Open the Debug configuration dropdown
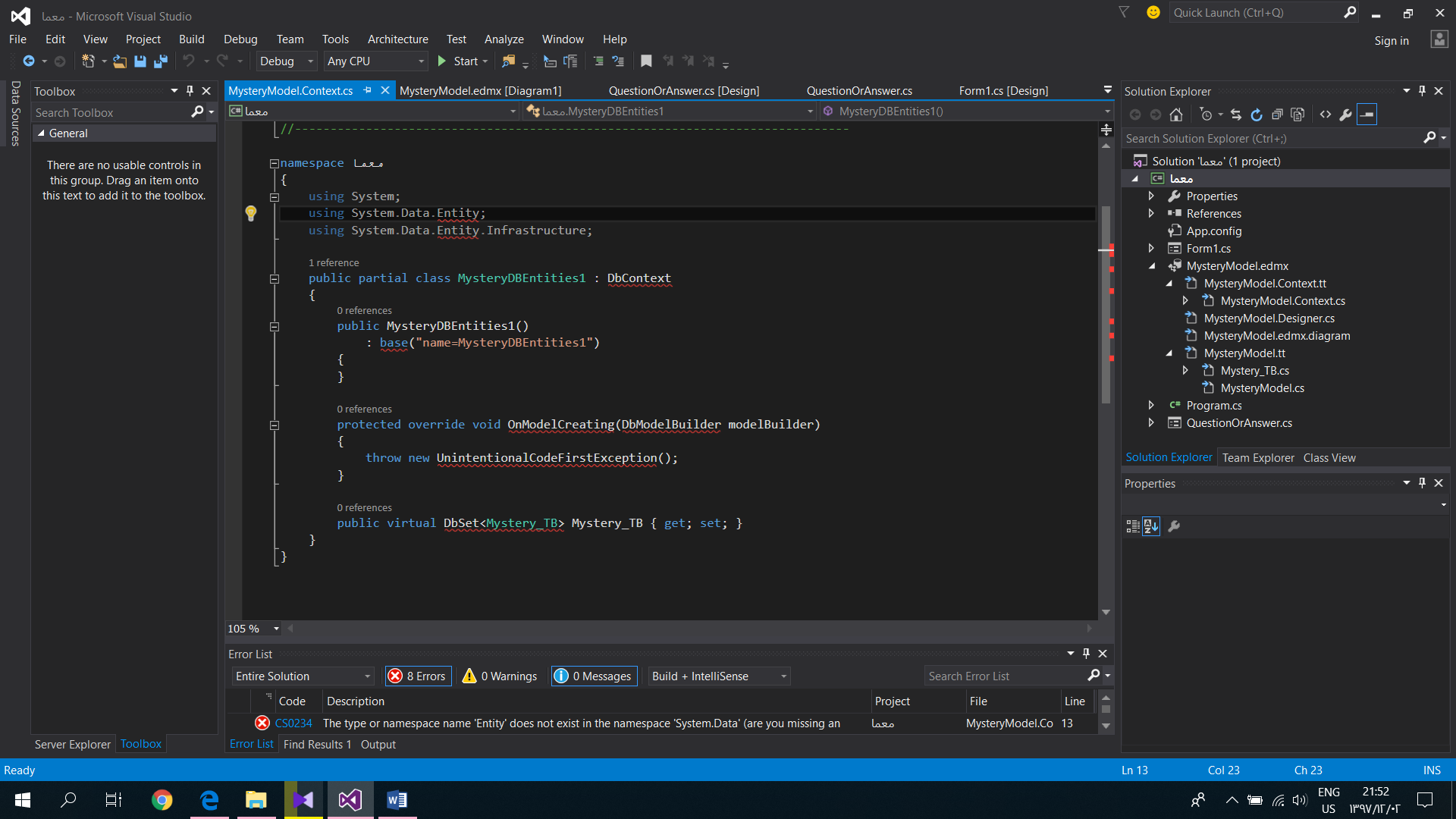This screenshot has width=1456, height=819. click(287, 61)
